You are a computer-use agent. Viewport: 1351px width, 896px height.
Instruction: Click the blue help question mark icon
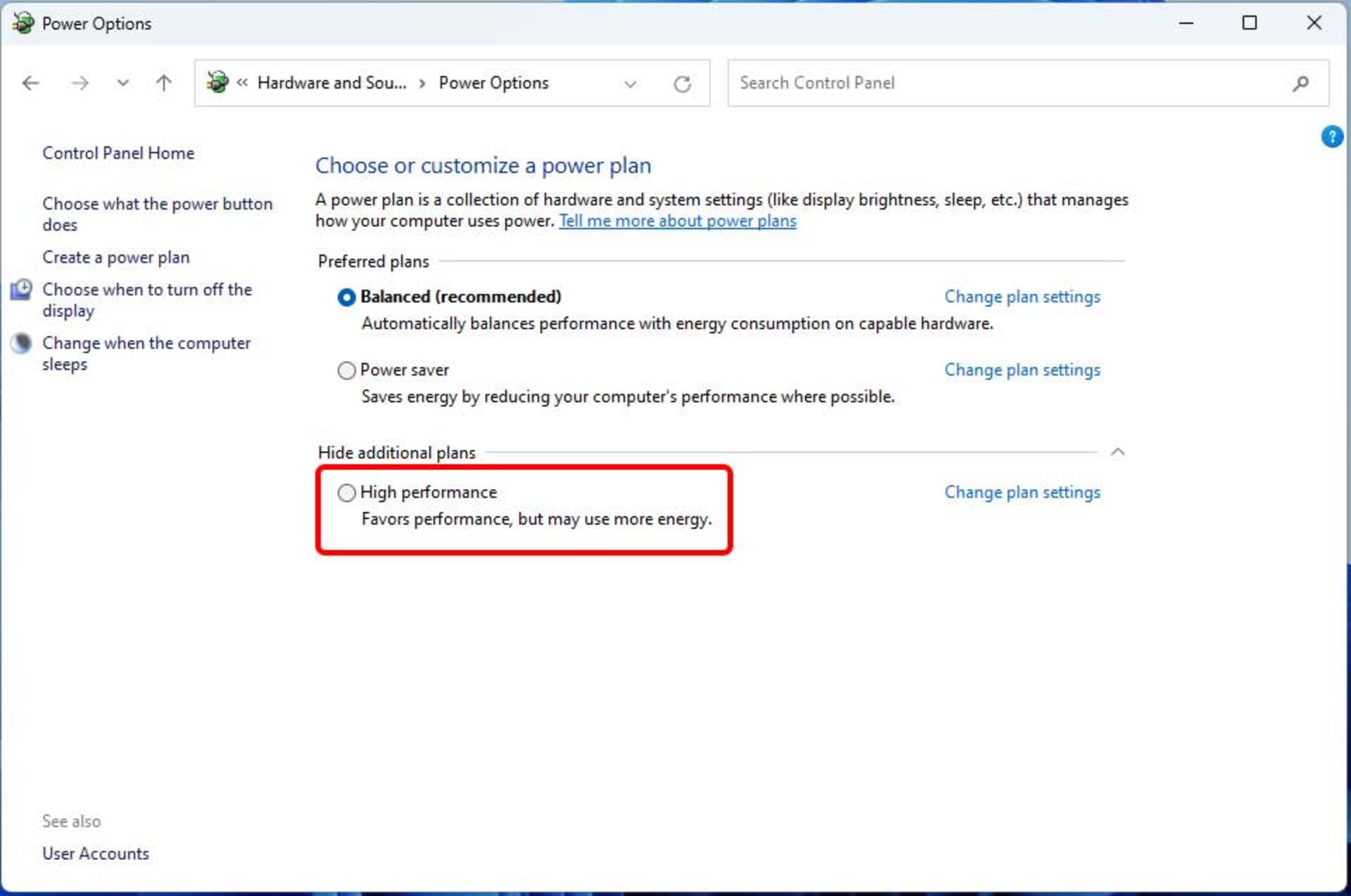[x=1331, y=136]
